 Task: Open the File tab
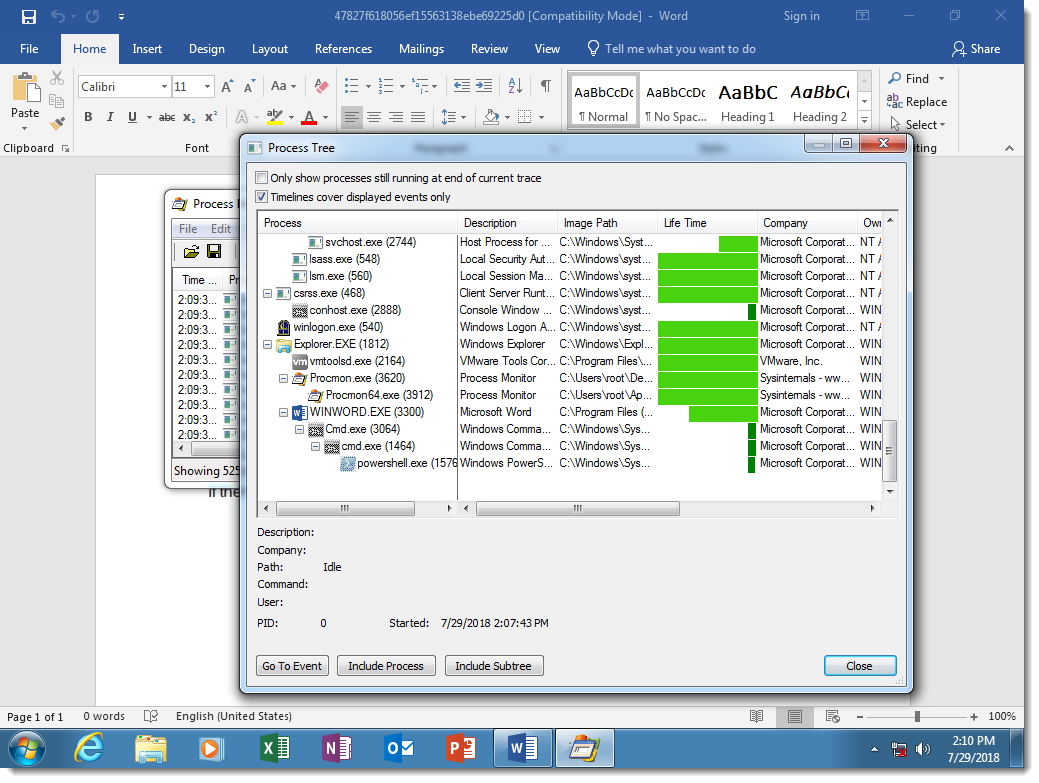click(29, 49)
